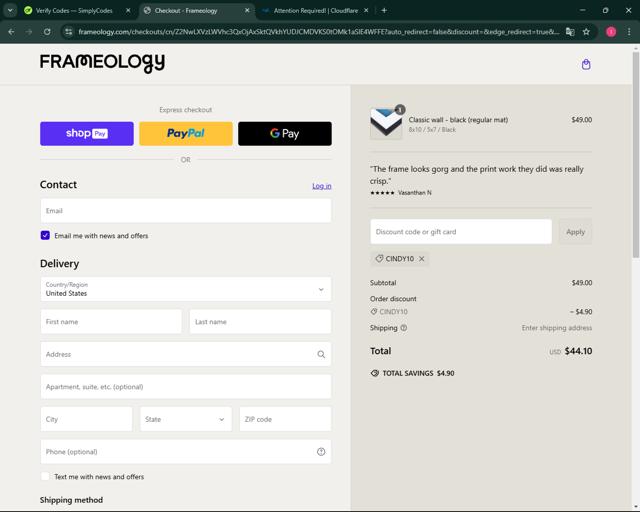
Task: Pay with Google Pay button
Action: click(x=285, y=134)
